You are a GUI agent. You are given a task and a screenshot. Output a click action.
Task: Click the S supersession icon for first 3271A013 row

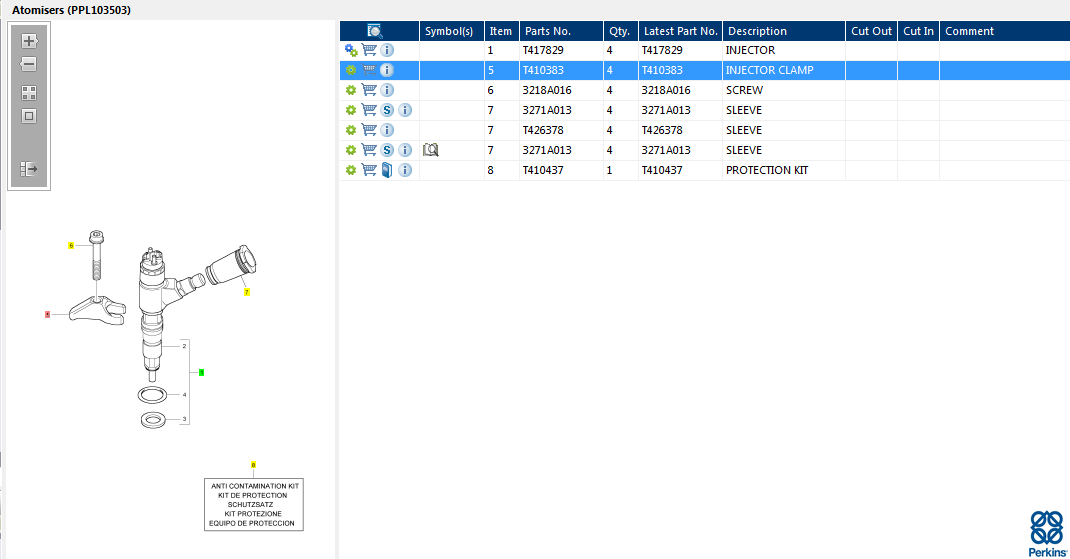coord(387,110)
